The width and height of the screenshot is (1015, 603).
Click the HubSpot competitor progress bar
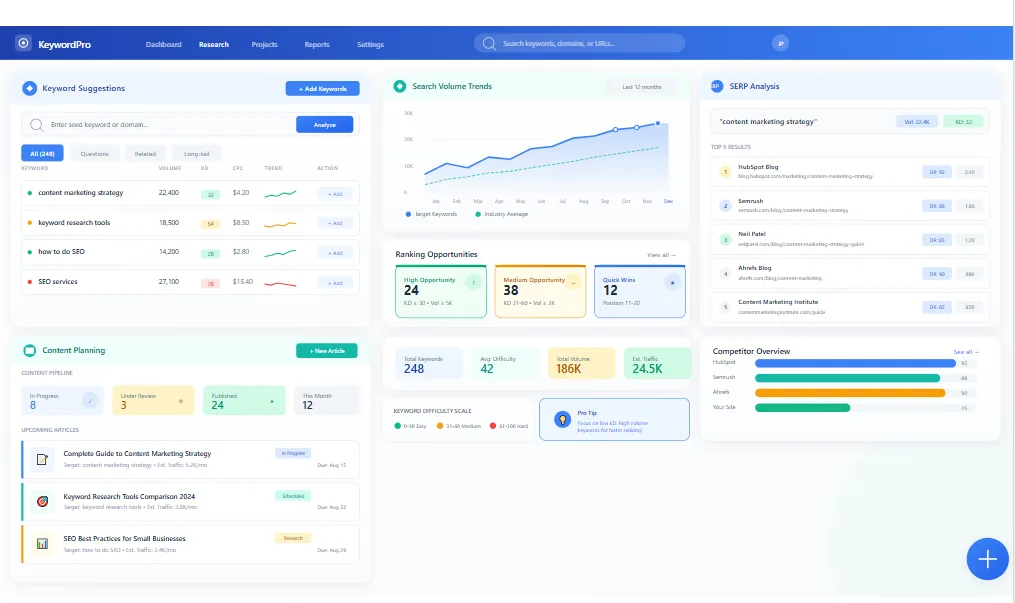tap(855, 365)
